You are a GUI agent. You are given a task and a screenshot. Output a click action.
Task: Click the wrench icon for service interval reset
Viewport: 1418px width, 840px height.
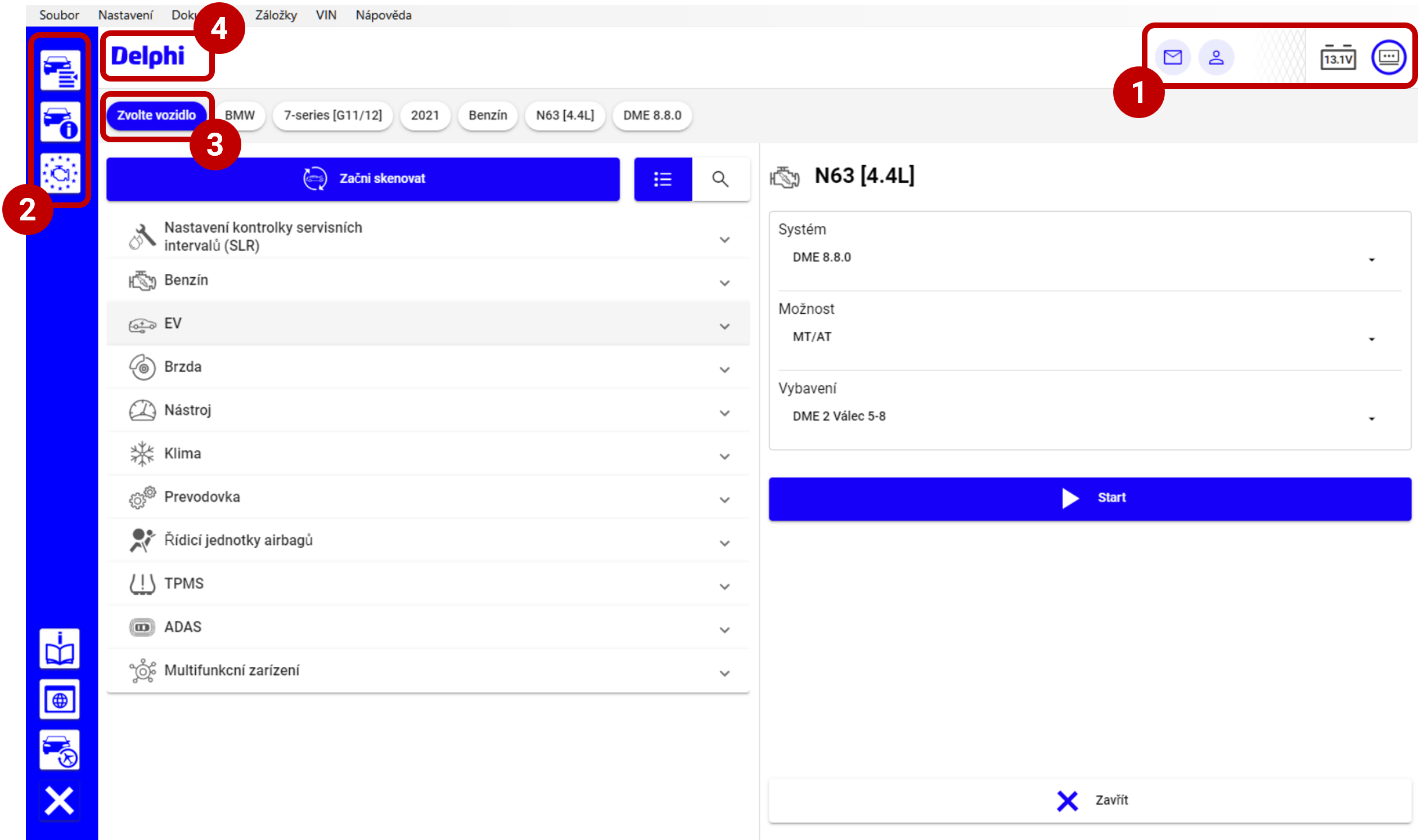coord(142,237)
